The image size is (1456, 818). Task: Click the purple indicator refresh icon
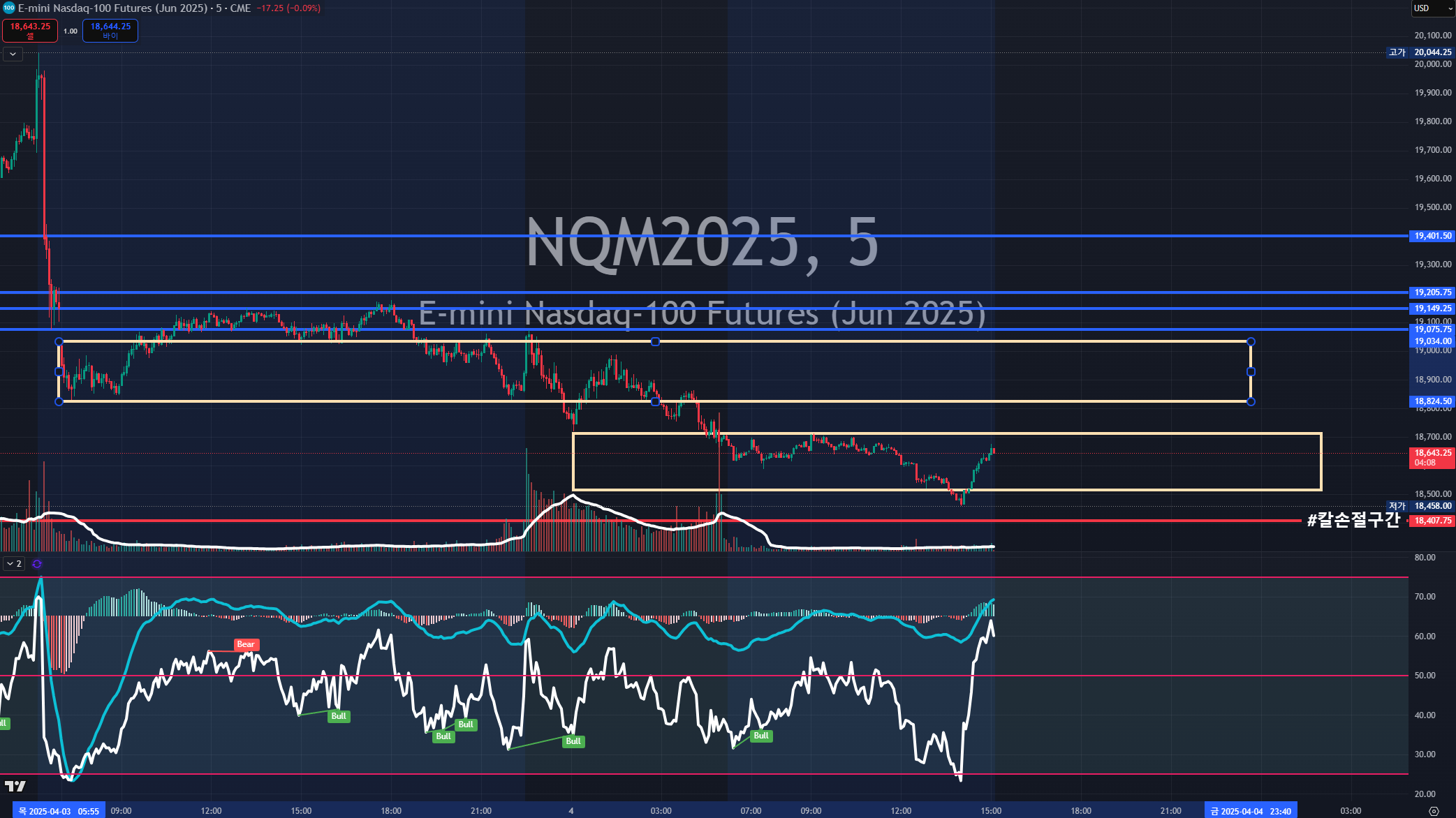[x=37, y=564]
